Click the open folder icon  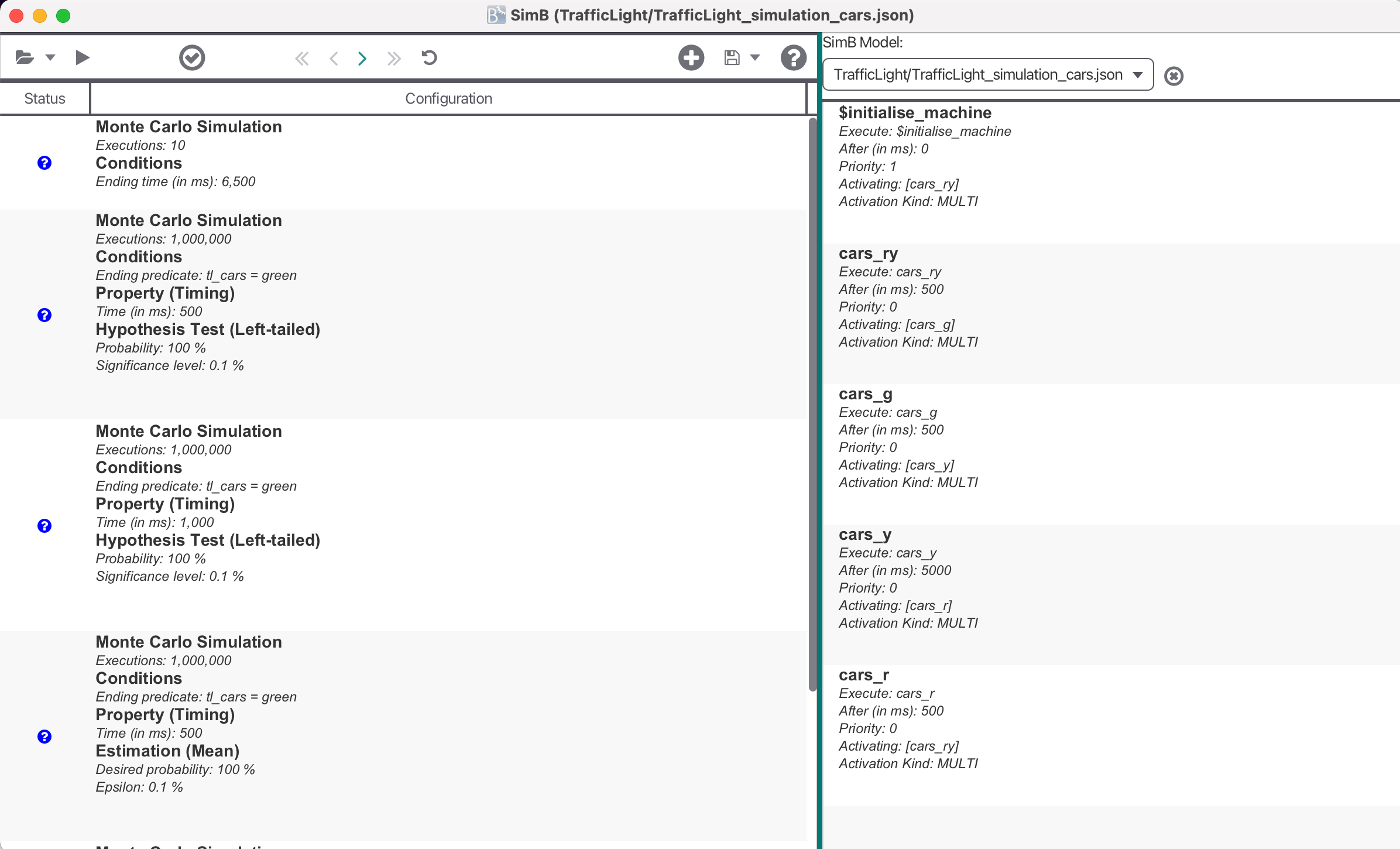(24, 57)
